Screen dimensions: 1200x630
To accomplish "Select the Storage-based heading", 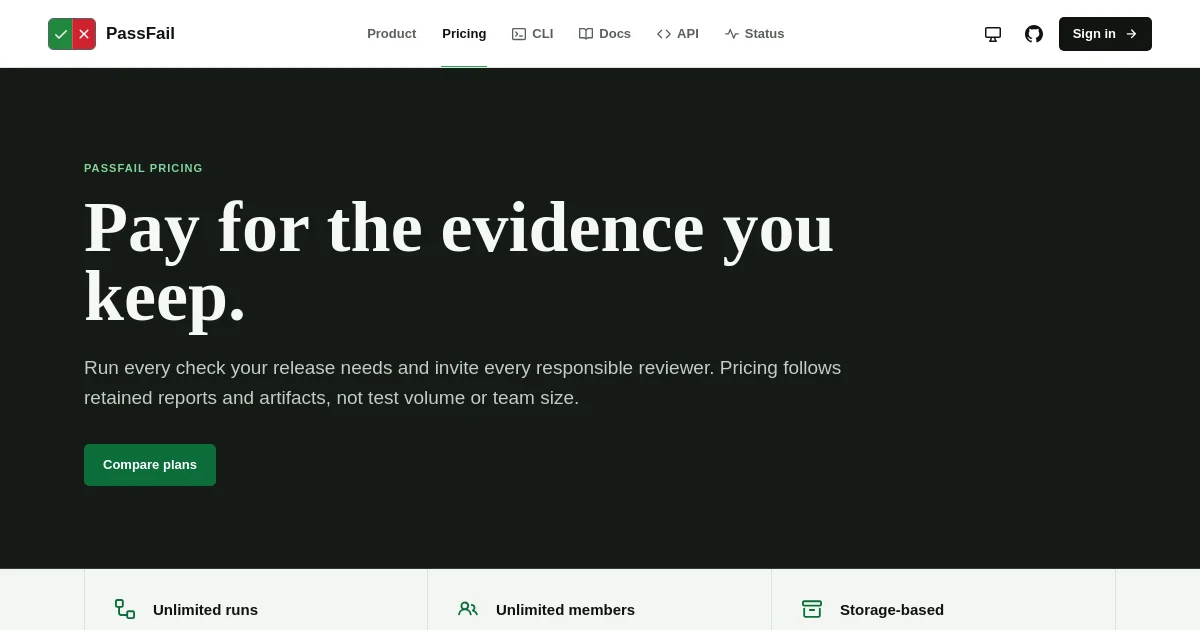I will tap(892, 609).
